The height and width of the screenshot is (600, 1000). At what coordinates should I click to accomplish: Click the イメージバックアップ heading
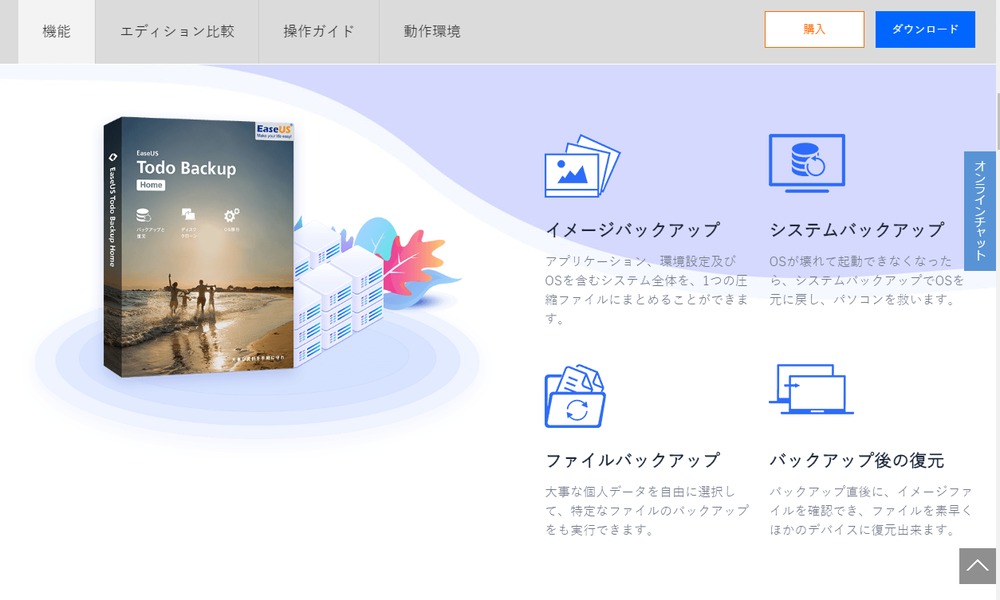(x=633, y=230)
